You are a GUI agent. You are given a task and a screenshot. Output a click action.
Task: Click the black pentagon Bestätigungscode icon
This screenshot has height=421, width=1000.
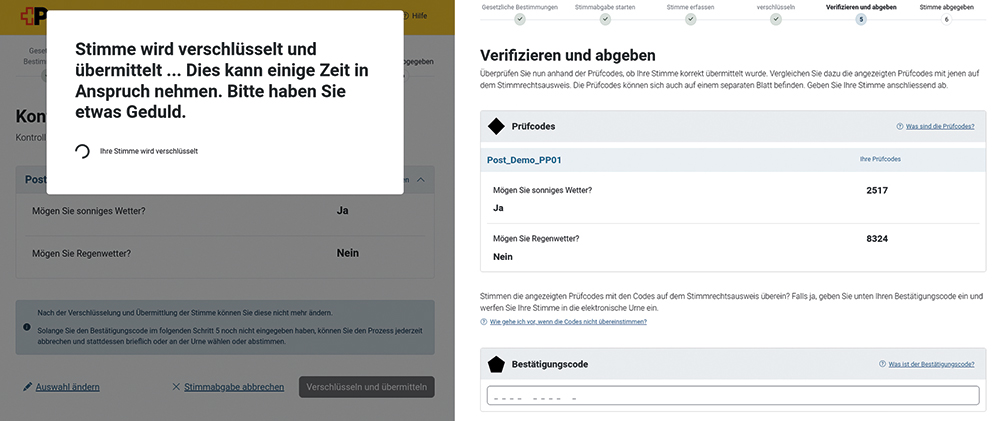click(496, 364)
